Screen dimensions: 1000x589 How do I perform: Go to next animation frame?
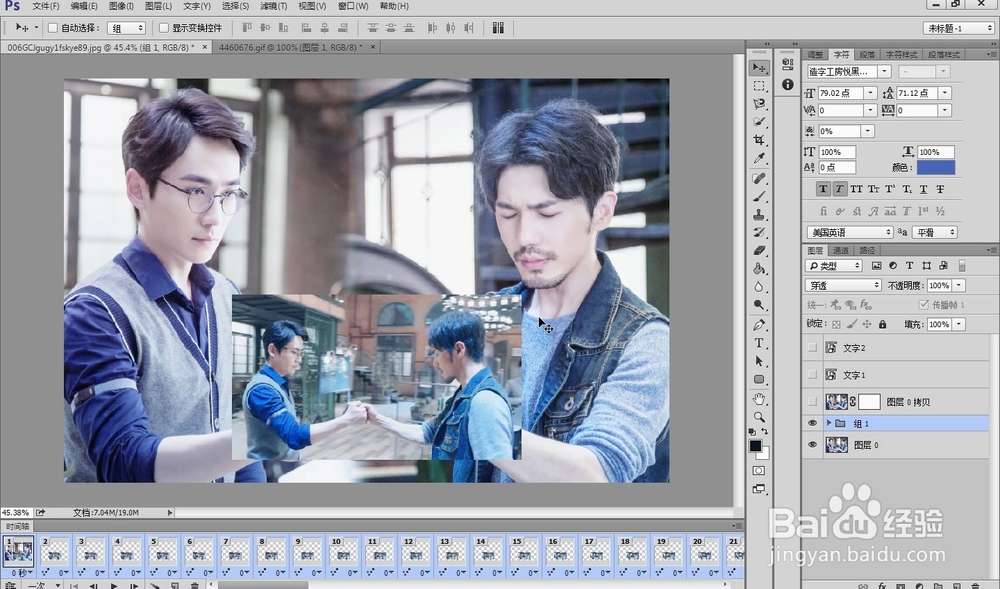135,585
